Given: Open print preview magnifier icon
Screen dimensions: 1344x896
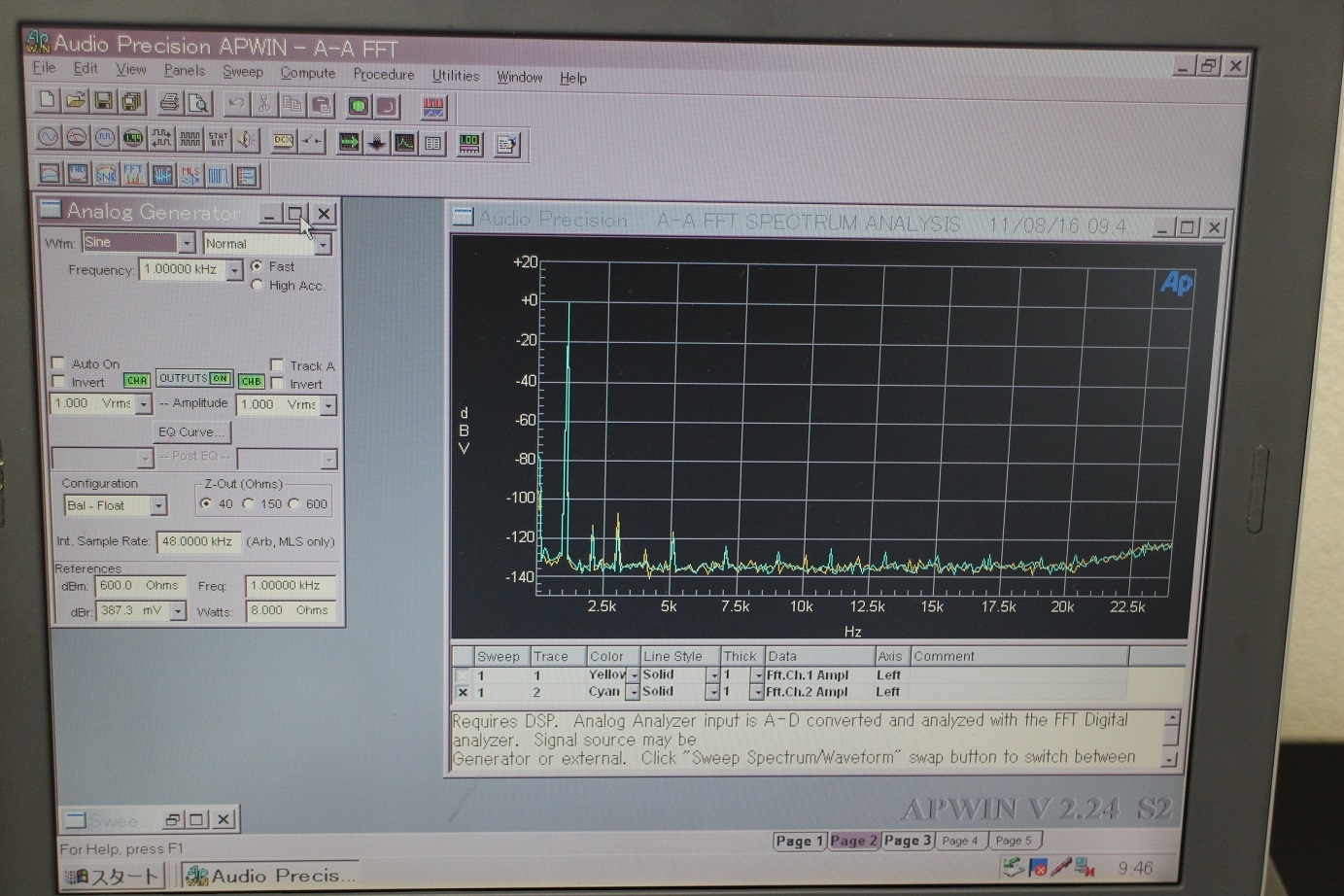Looking at the screenshot, I should point(198,103).
